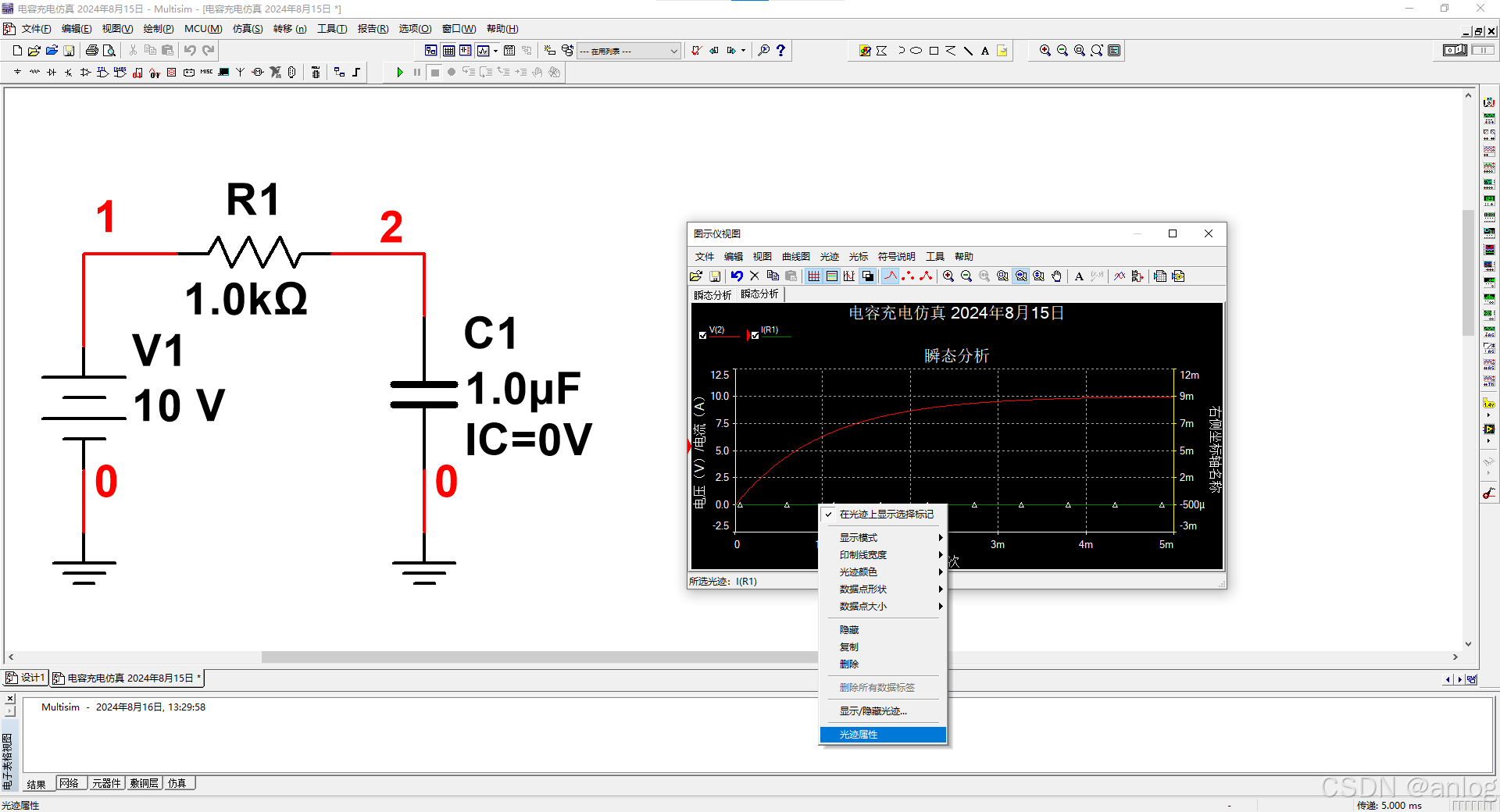Viewport: 1500px width, 812px height.
Task: Select the rectangle drawing tool
Action: pyautogui.click(x=934, y=51)
